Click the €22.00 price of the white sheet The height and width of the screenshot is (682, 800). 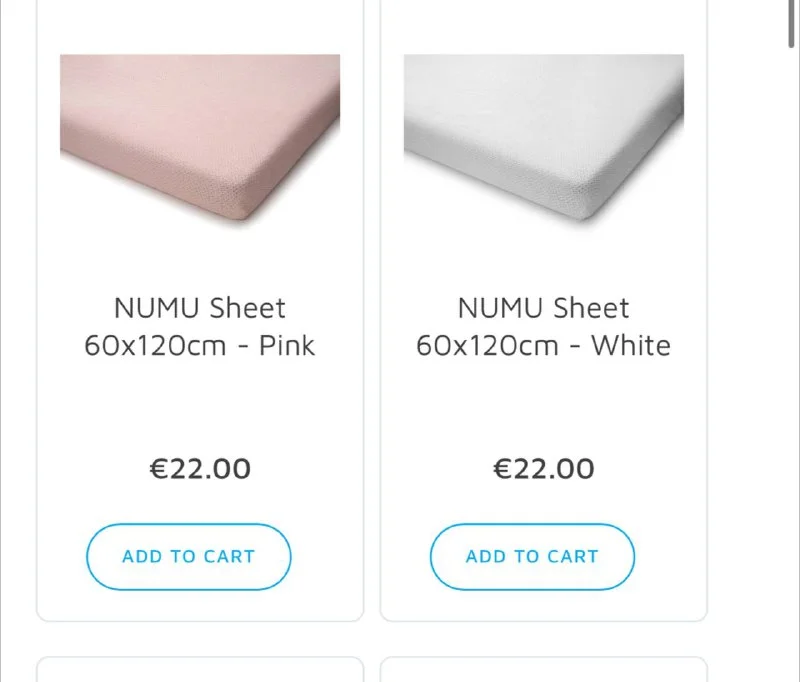pos(544,468)
